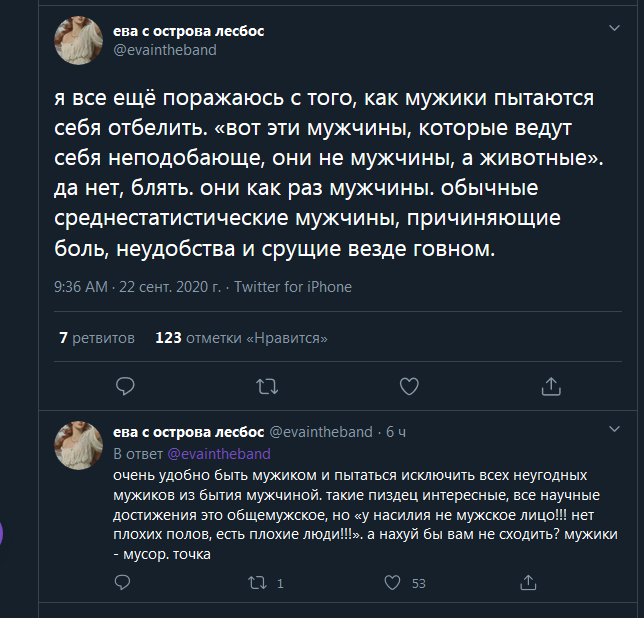Like the main tweet
The height and width of the screenshot is (618, 644).
409,385
